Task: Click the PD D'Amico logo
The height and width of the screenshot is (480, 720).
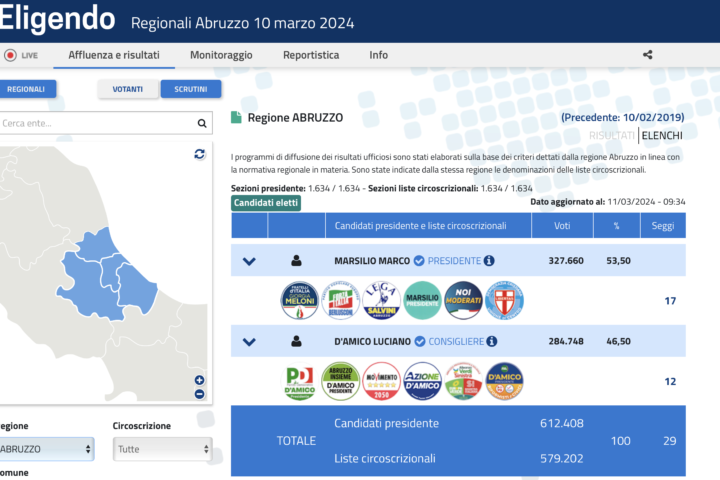Action: pyautogui.click(x=299, y=381)
